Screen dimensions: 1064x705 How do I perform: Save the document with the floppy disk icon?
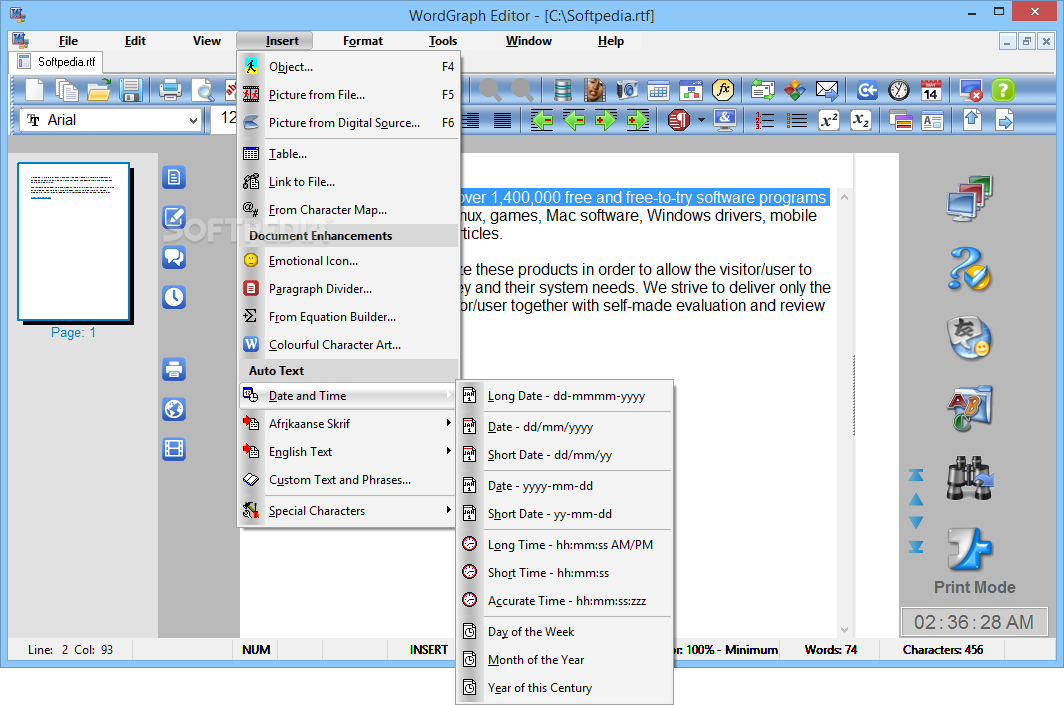[x=130, y=90]
